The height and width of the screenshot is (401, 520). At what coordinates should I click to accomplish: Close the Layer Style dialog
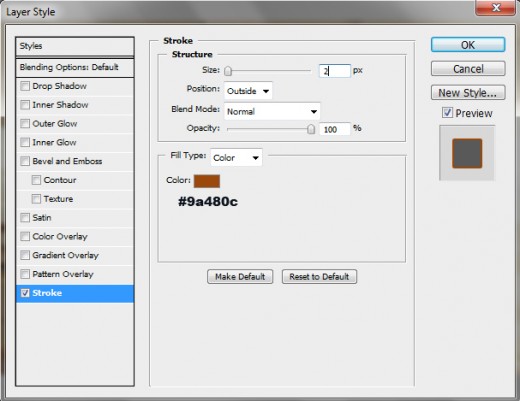(496, 7)
